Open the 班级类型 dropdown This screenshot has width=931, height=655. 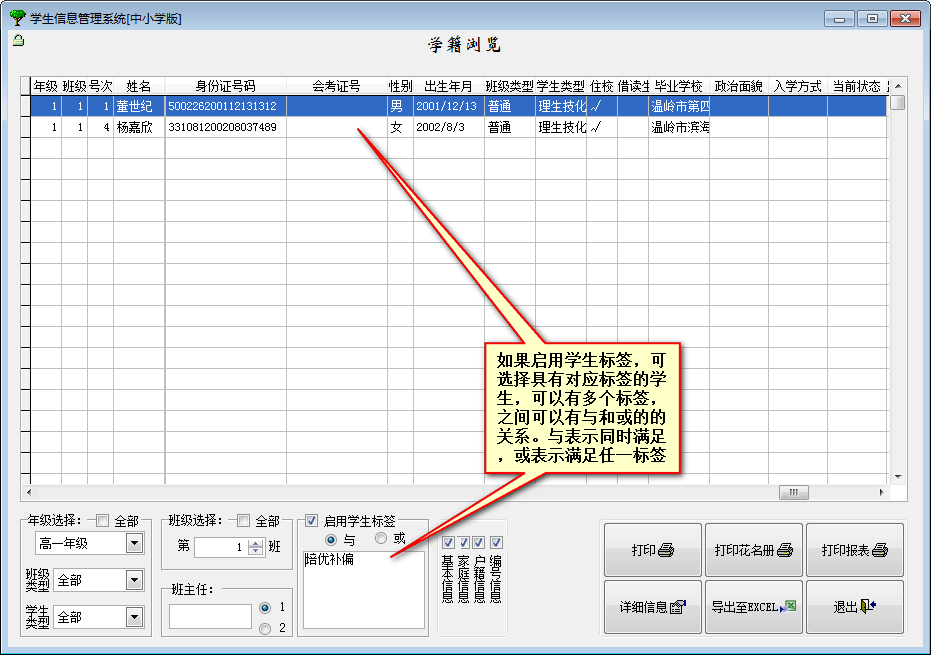click(134, 580)
